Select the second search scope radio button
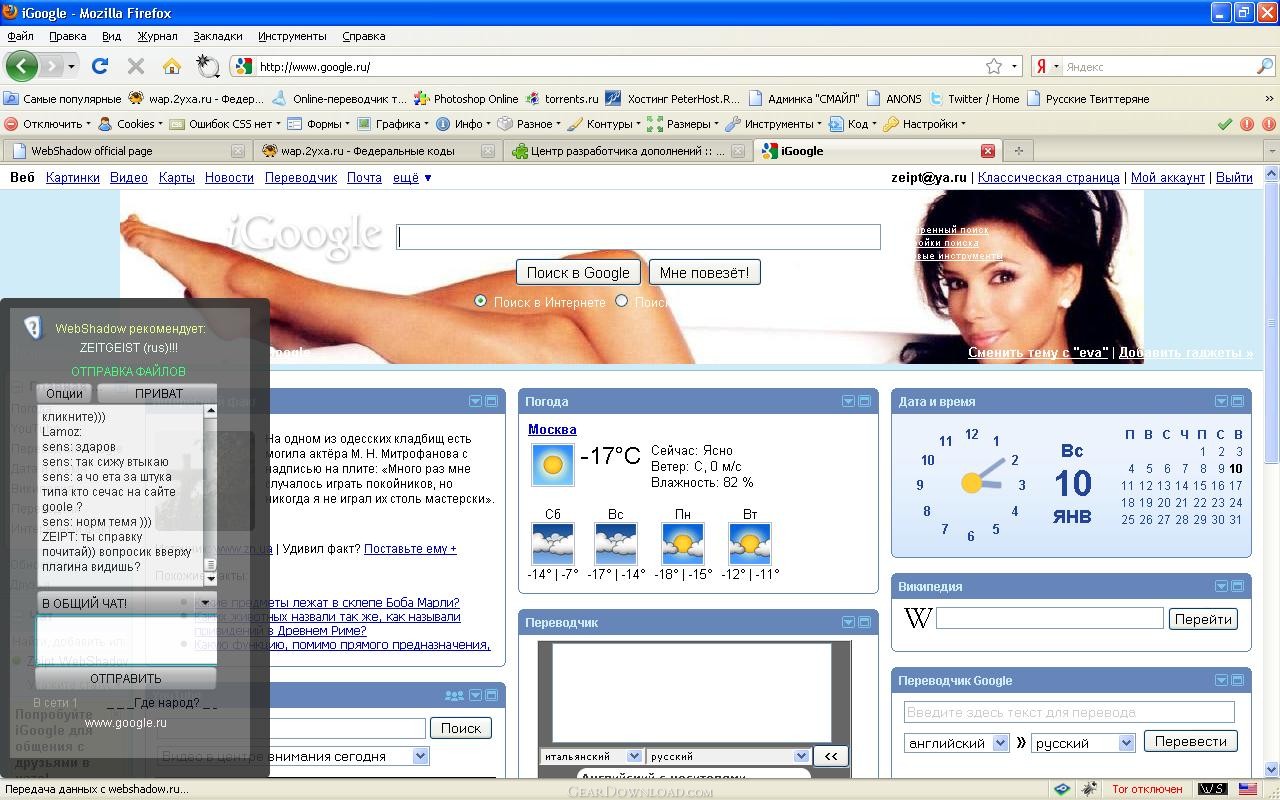The height and width of the screenshot is (800, 1280). [621, 301]
